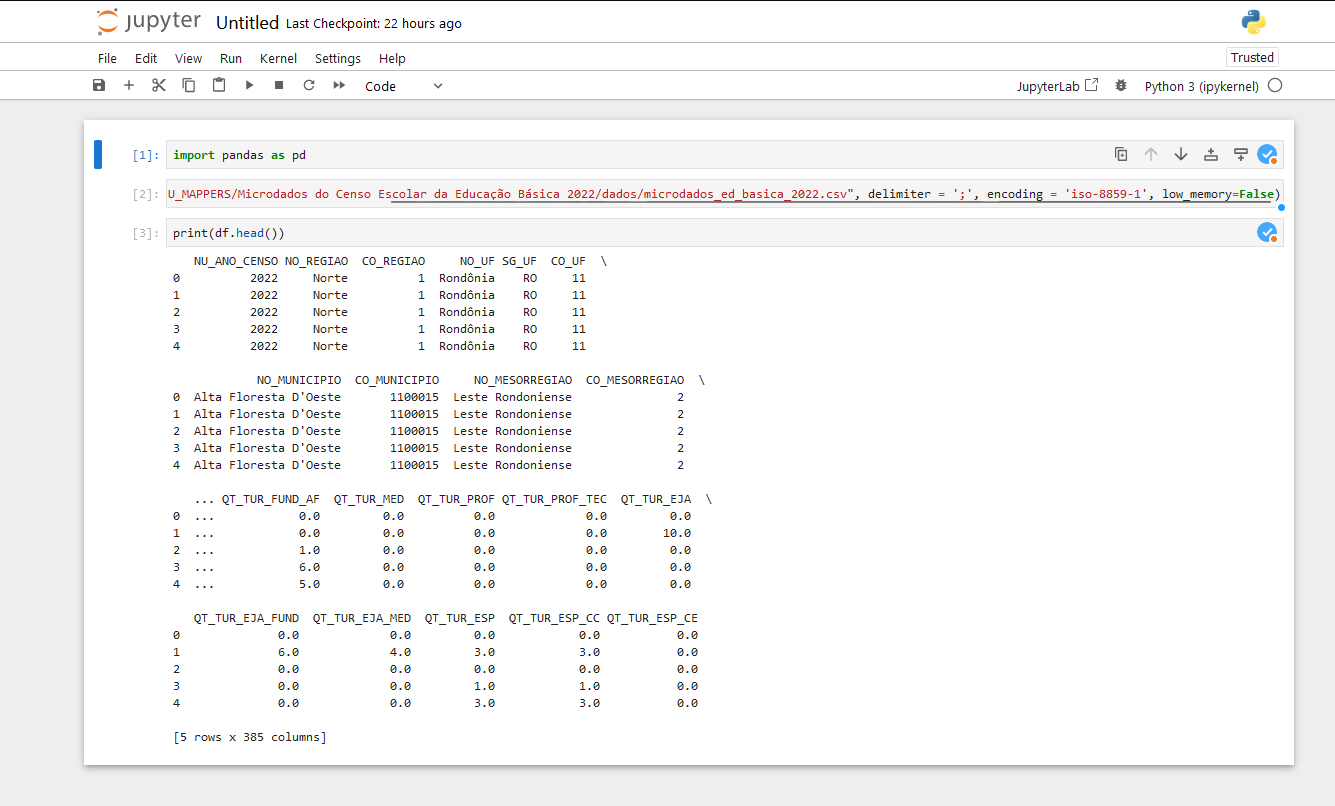Cut the selected cell with the scissors icon

click(x=158, y=85)
